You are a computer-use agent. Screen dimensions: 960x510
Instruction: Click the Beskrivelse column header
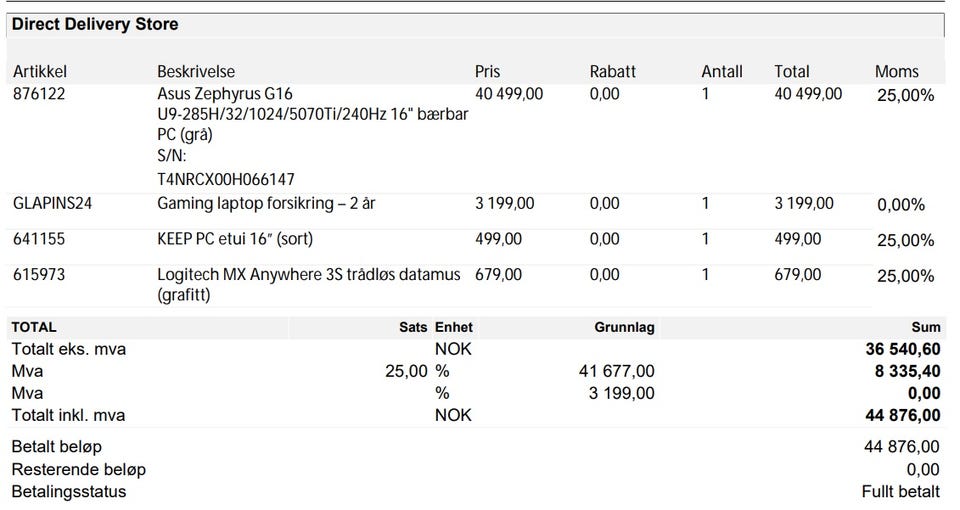[196, 71]
